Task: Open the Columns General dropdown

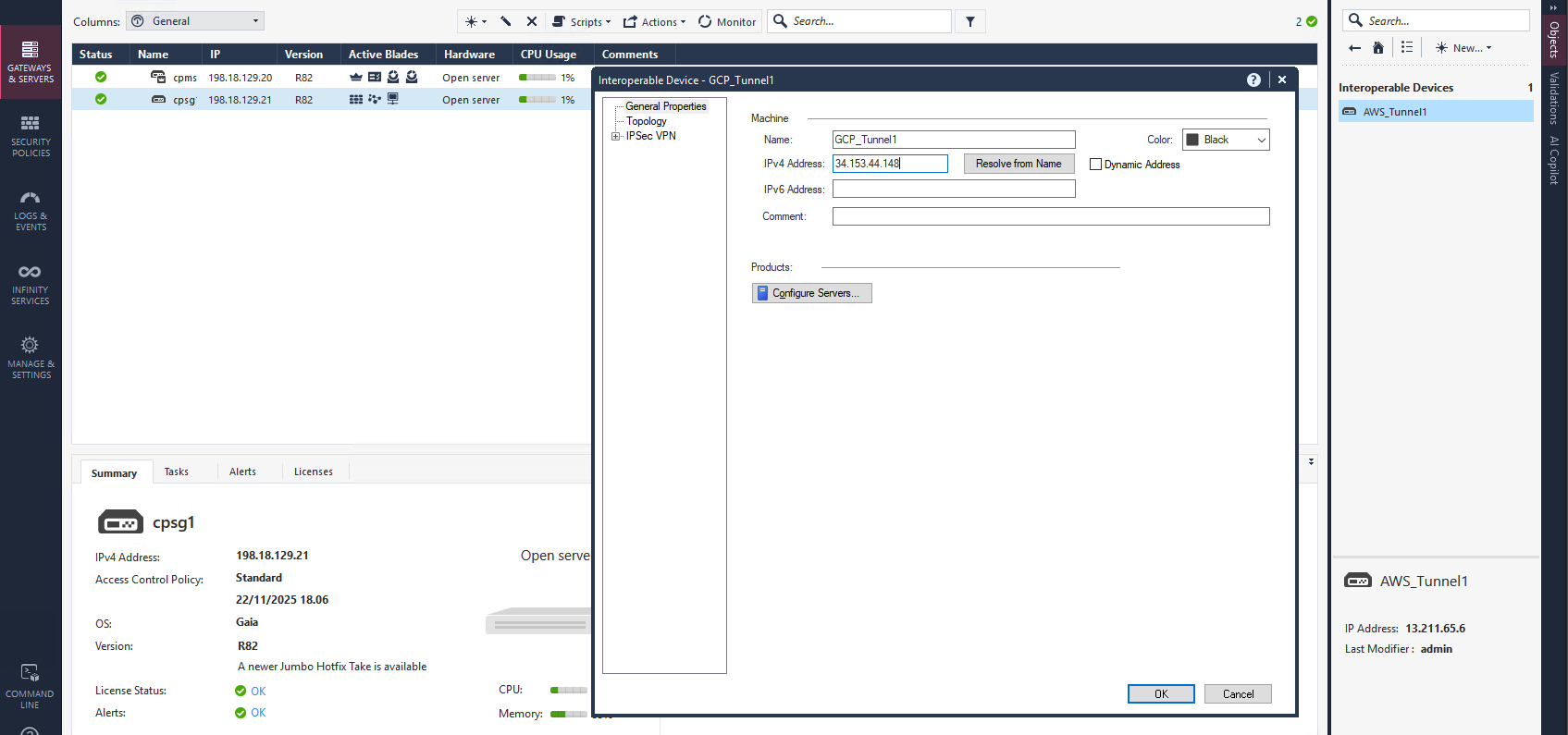Action: pos(195,21)
